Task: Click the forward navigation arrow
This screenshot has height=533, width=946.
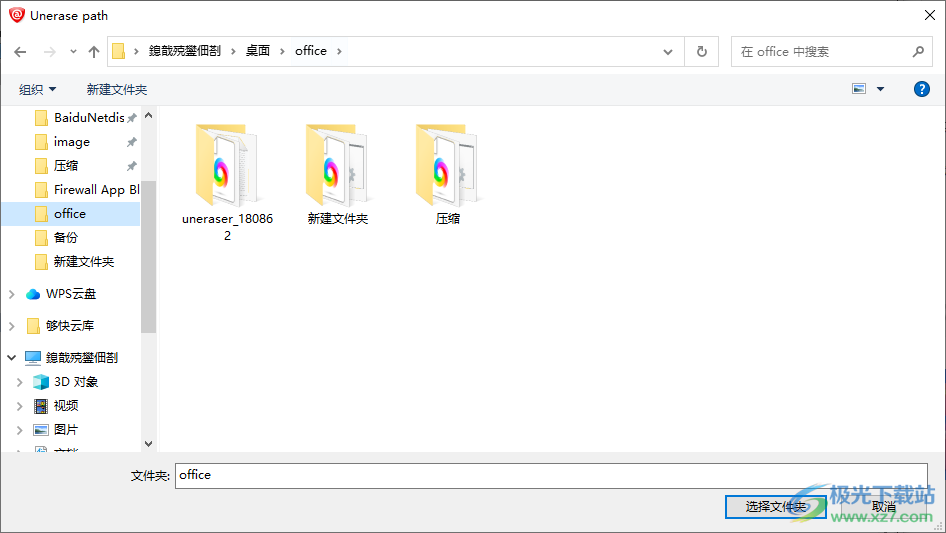Action: coord(49,52)
